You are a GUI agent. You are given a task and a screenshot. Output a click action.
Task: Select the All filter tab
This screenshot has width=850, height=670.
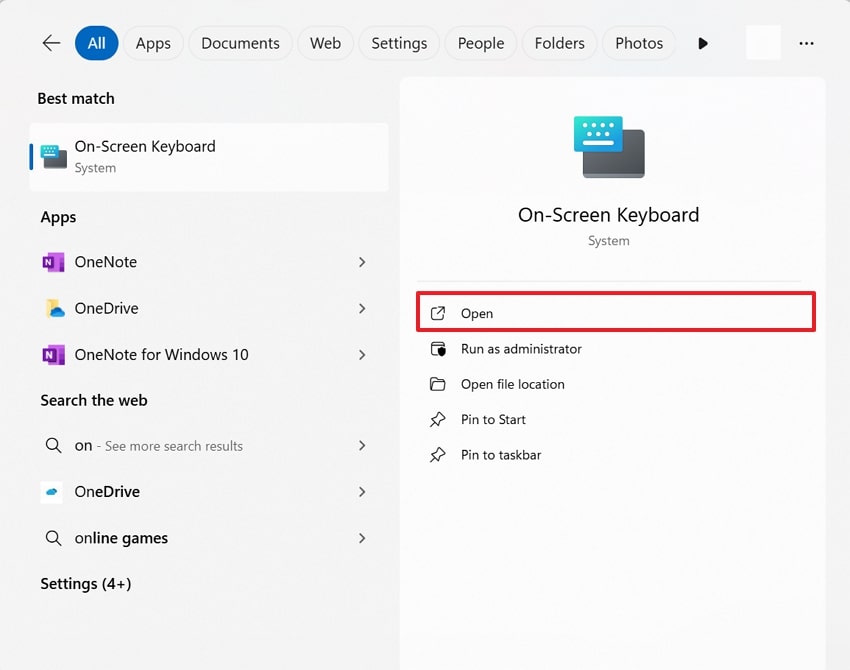point(96,43)
